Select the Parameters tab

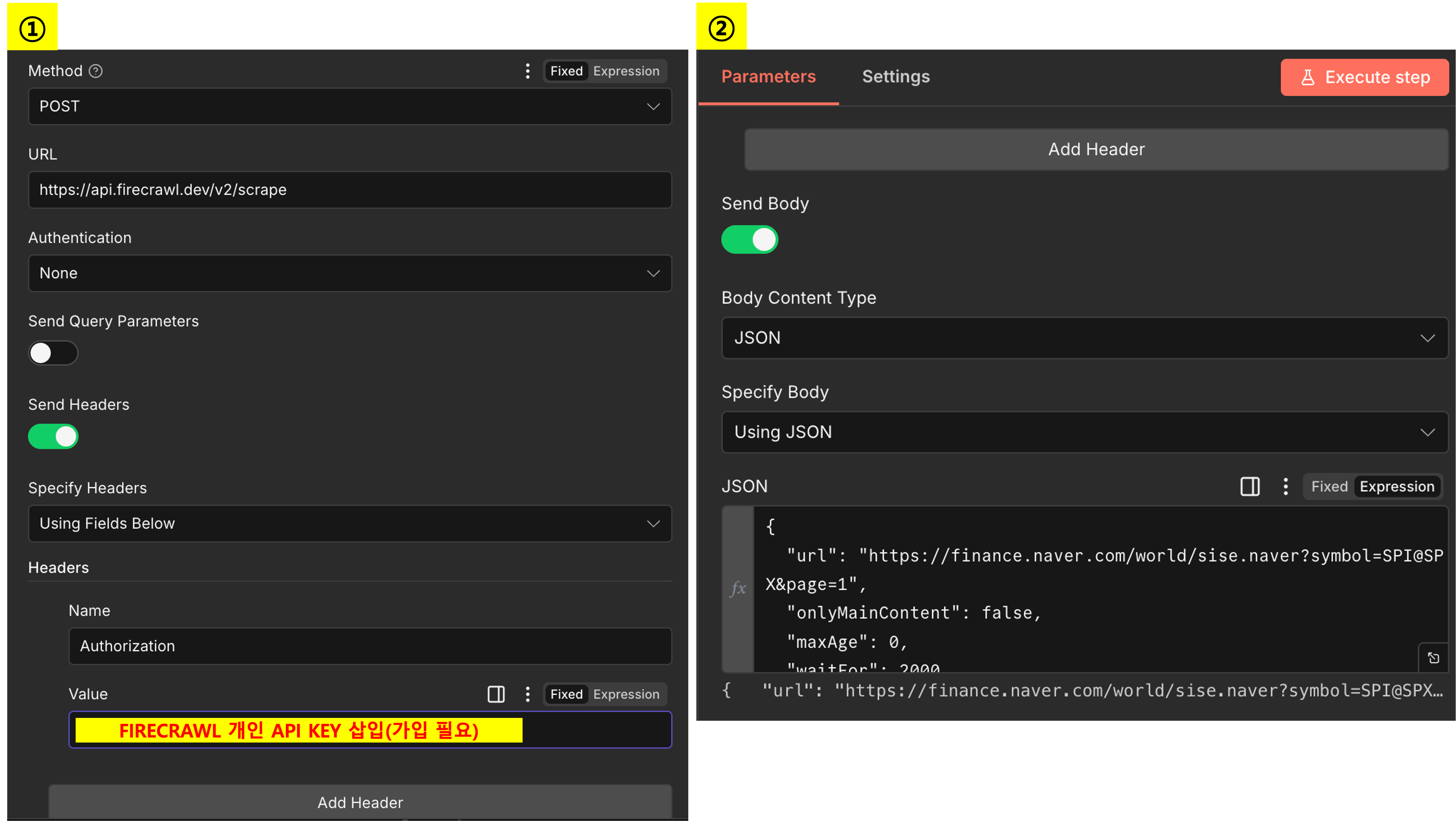click(768, 76)
